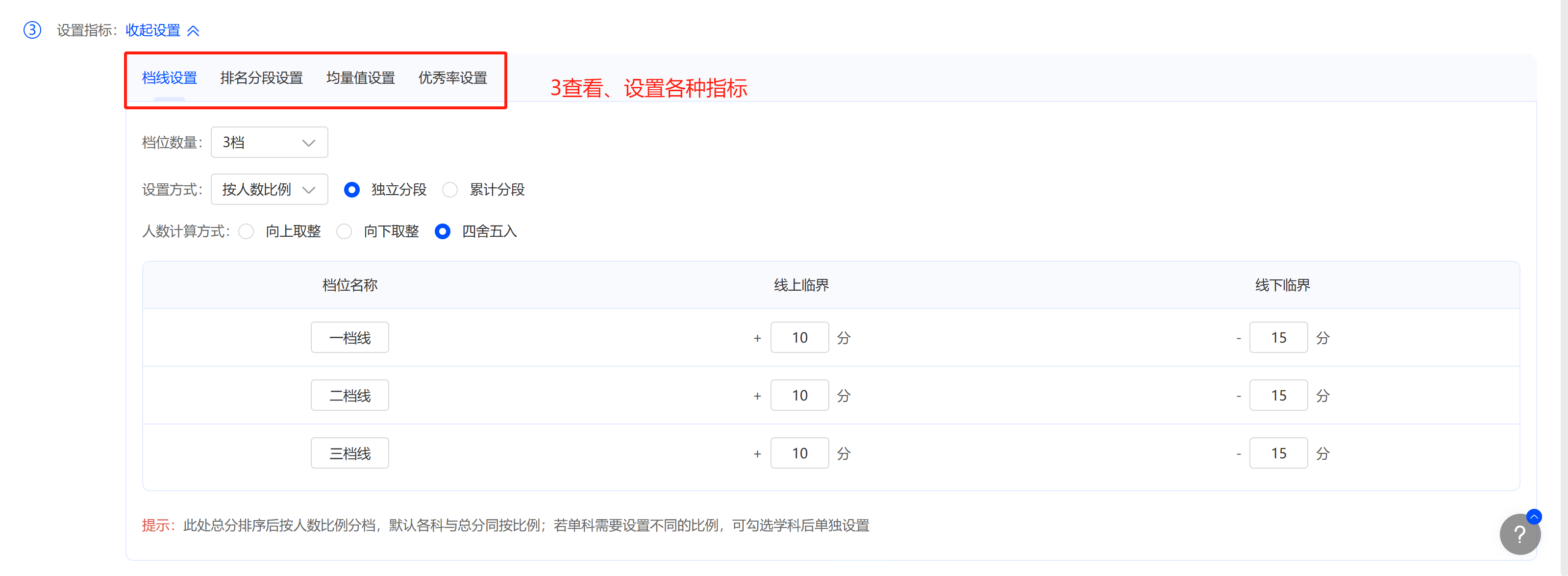Choose 向上取整 rounding method

pyautogui.click(x=246, y=231)
